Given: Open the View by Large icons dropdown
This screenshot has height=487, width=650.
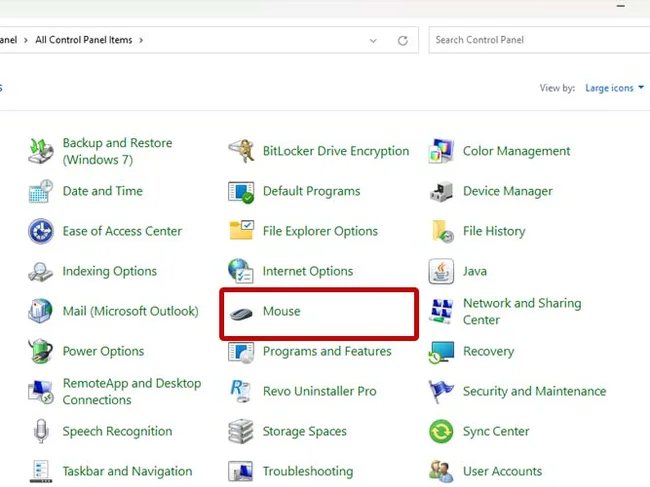Looking at the screenshot, I should 614,88.
